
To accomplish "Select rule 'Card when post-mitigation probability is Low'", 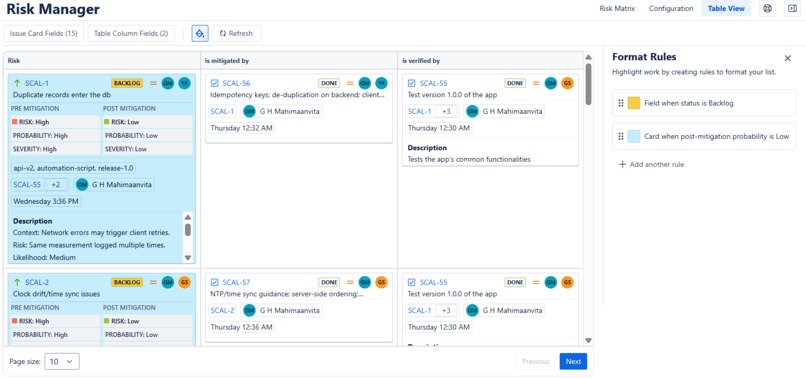I will [x=704, y=136].
